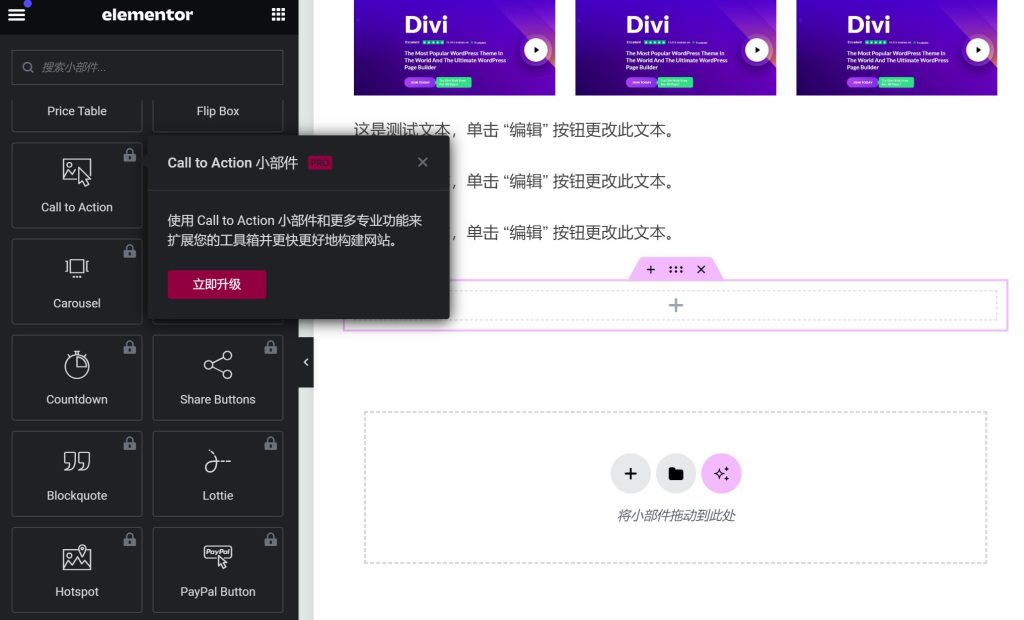Play the first Divi video thumbnail

tap(536, 50)
